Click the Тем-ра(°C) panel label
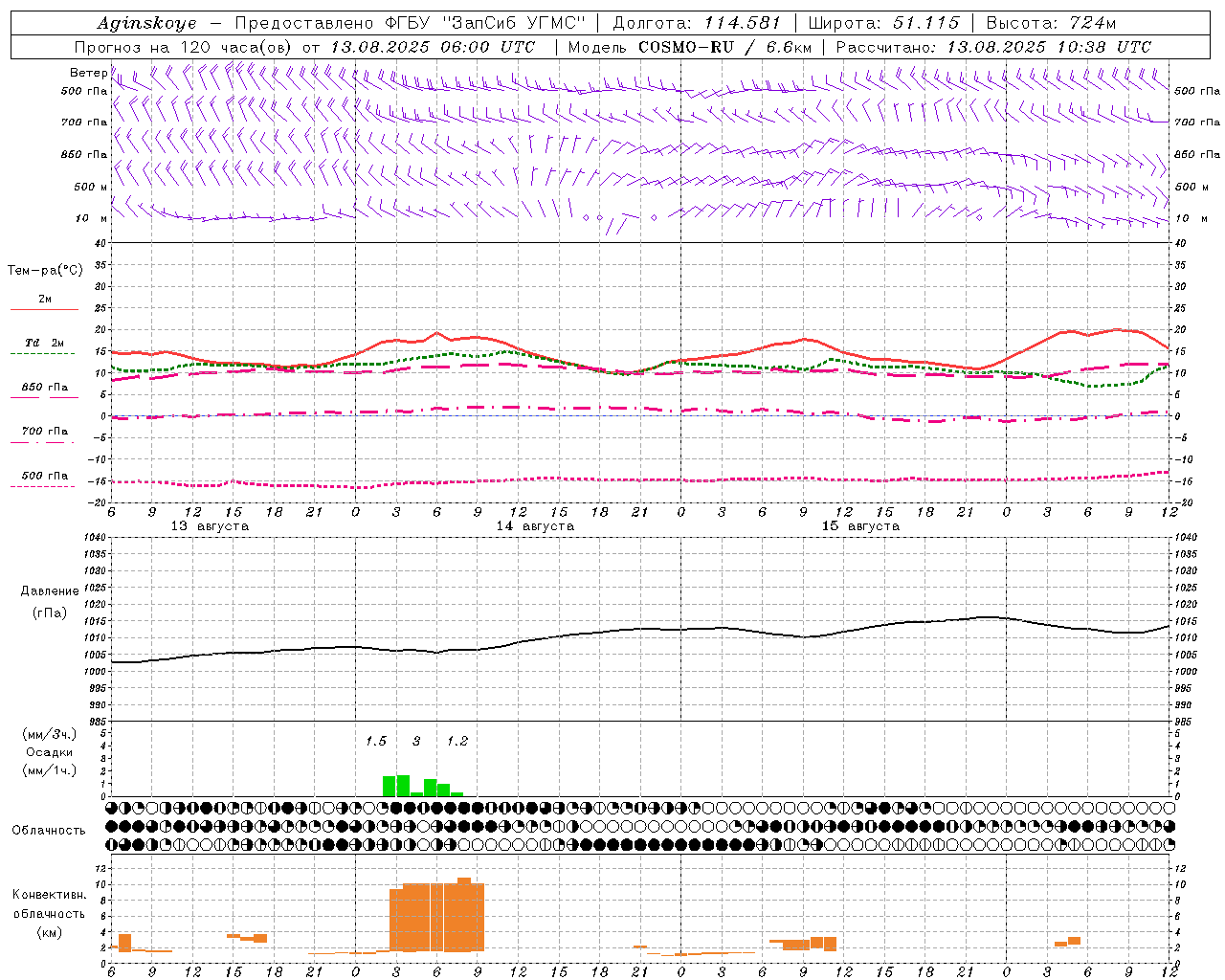This screenshot has width=1225, height=980. tap(45, 271)
